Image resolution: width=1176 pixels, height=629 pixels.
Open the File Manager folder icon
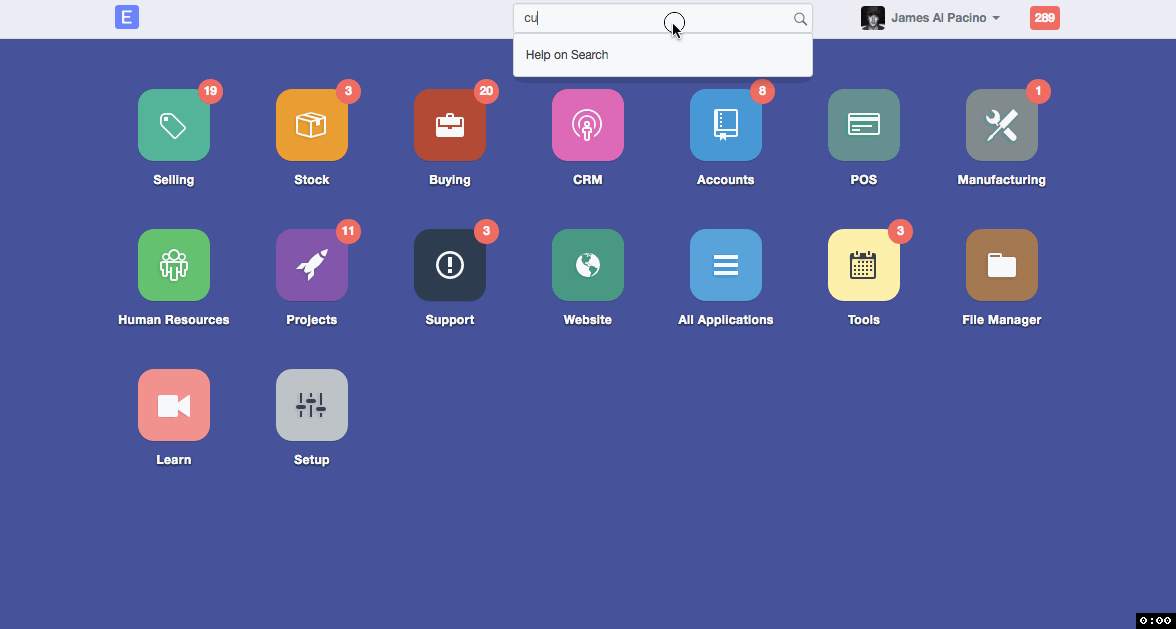[x=1002, y=266]
